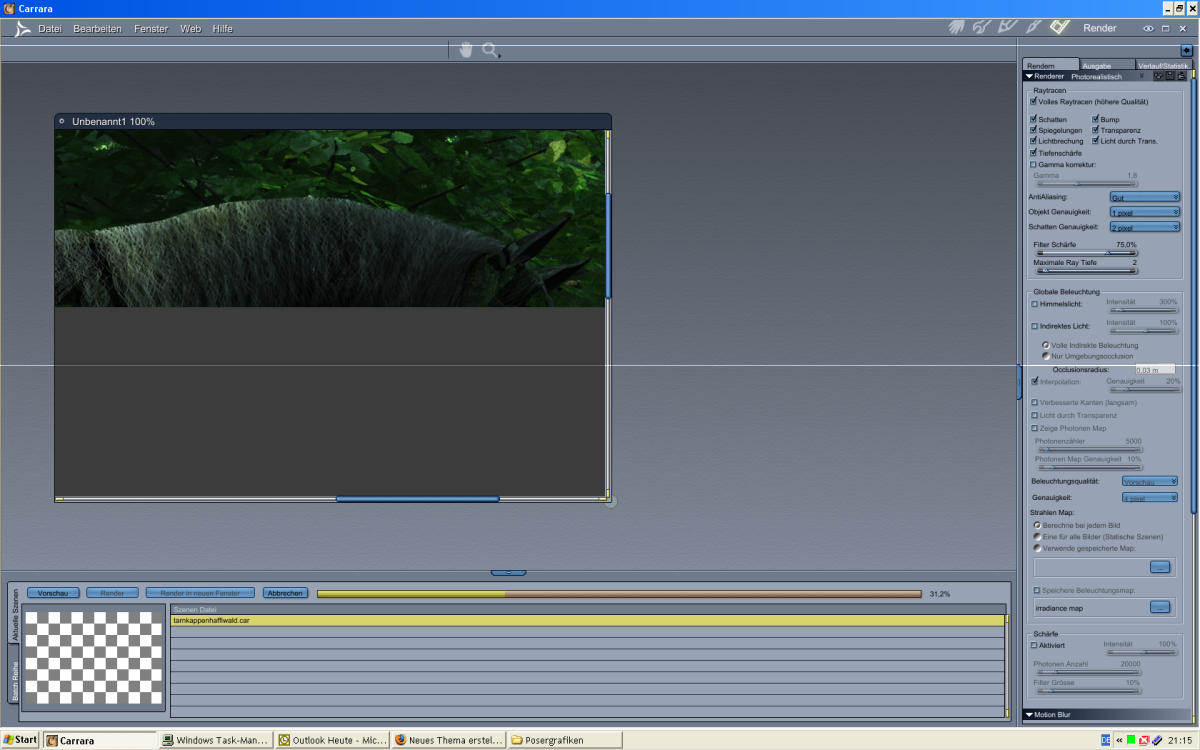Toggle the Transparenz checkbox
The image size is (1200, 750).
click(x=1096, y=130)
